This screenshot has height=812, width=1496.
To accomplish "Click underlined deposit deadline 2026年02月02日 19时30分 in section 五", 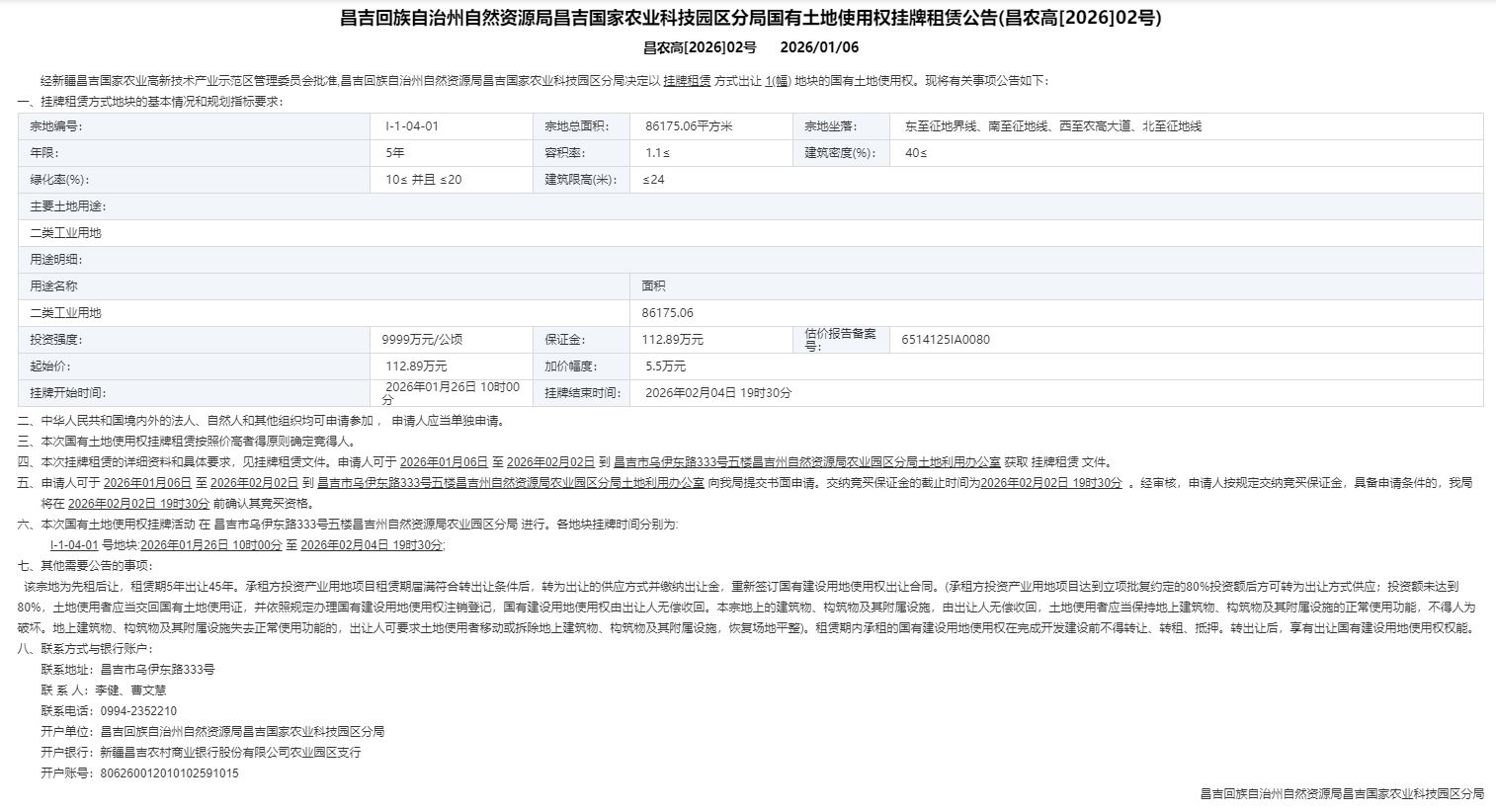I will click(x=1051, y=483).
